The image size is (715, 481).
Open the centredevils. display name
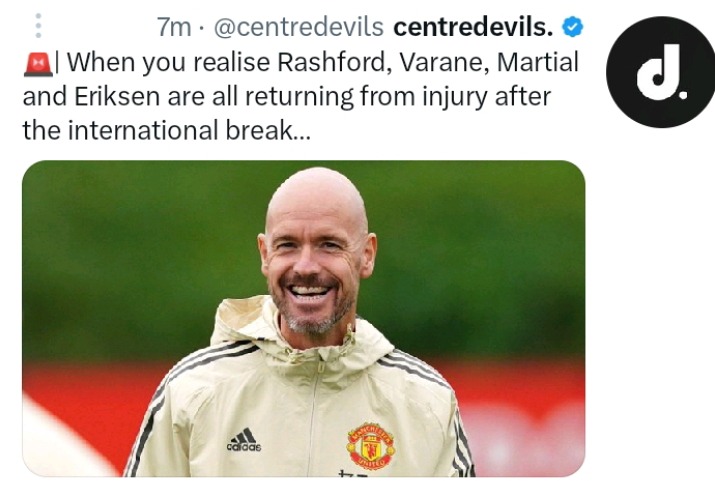coord(473,27)
